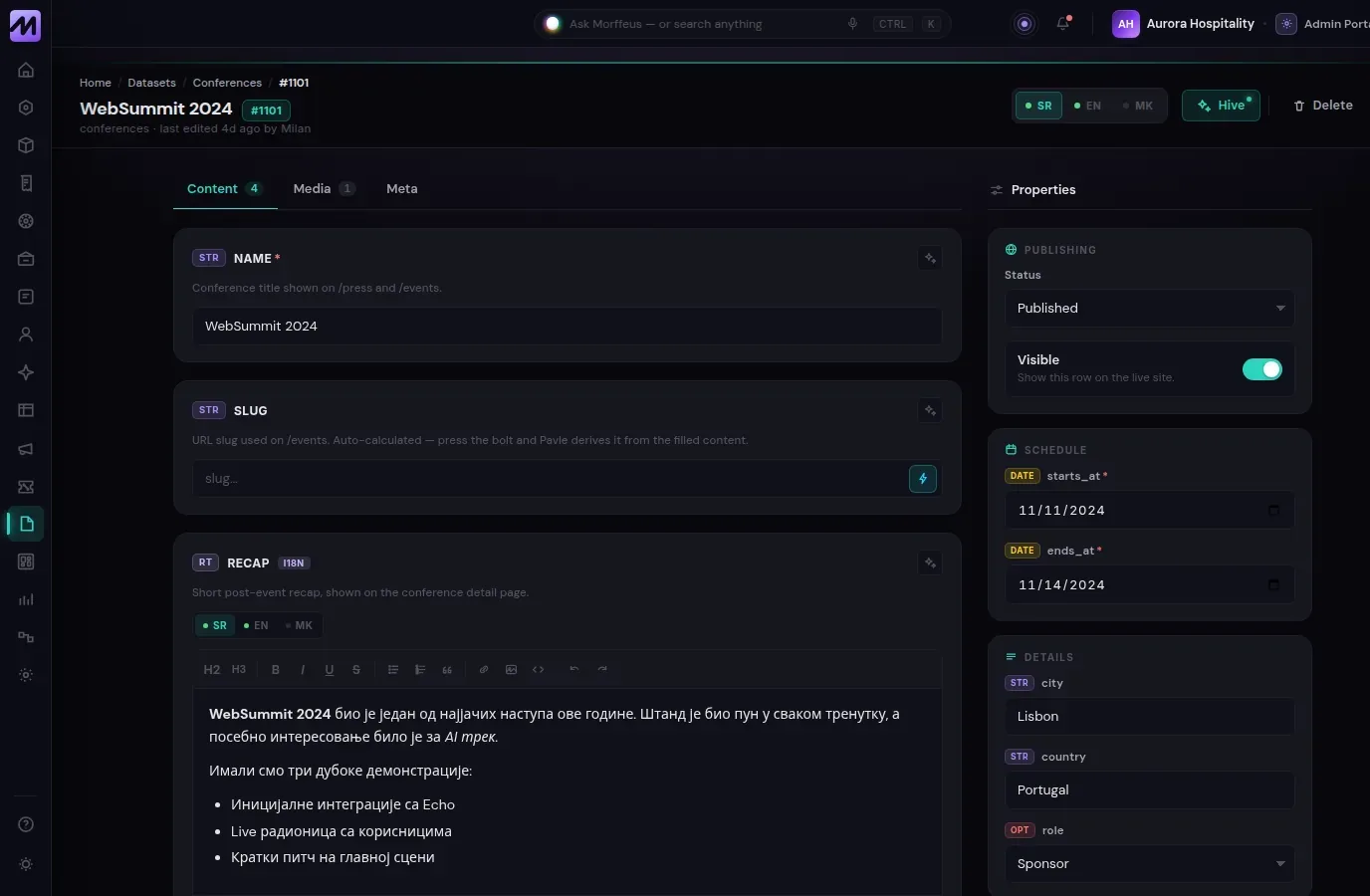
Task: Open the Admin Portal button
Action: tap(1322, 24)
